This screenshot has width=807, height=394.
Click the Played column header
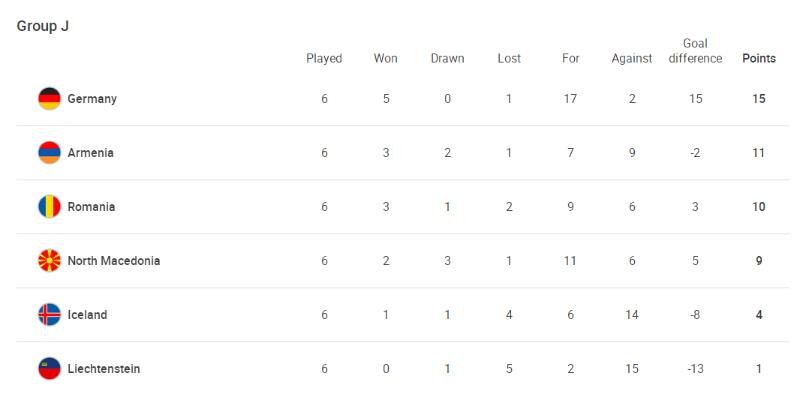(324, 59)
